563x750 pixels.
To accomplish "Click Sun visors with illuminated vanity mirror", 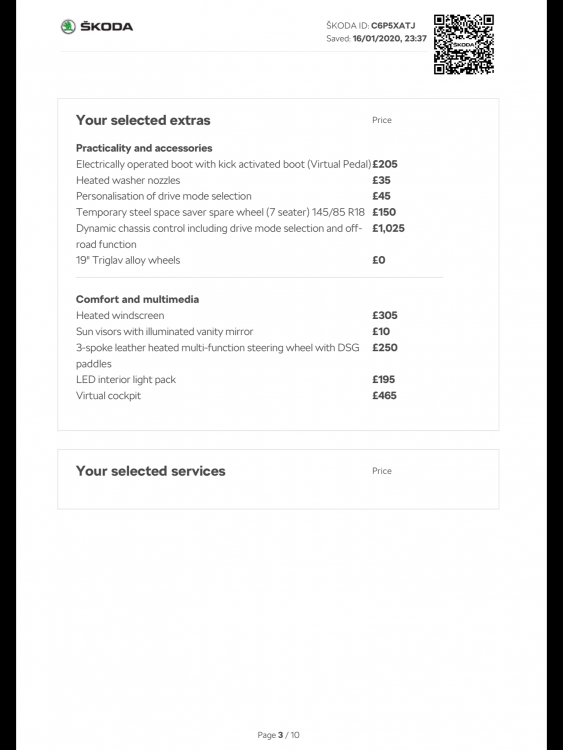I will (165, 331).
